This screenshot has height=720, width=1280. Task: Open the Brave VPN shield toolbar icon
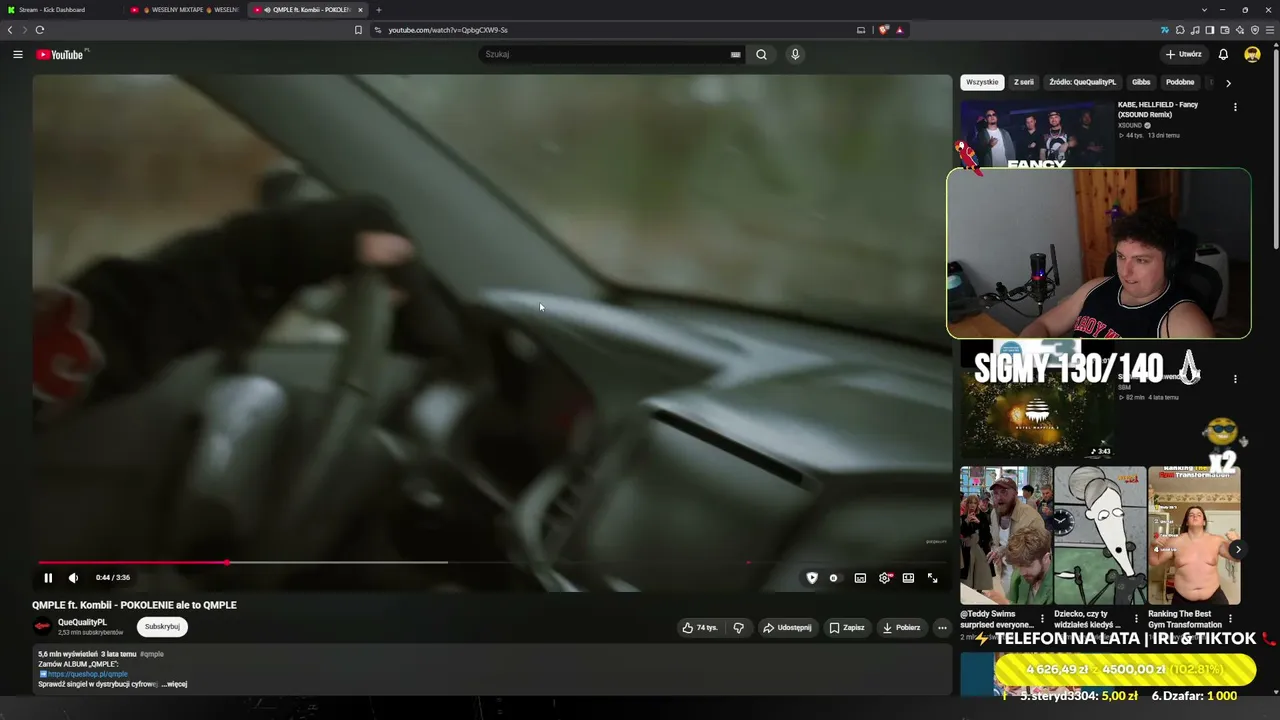click(x=1255, y=30)
